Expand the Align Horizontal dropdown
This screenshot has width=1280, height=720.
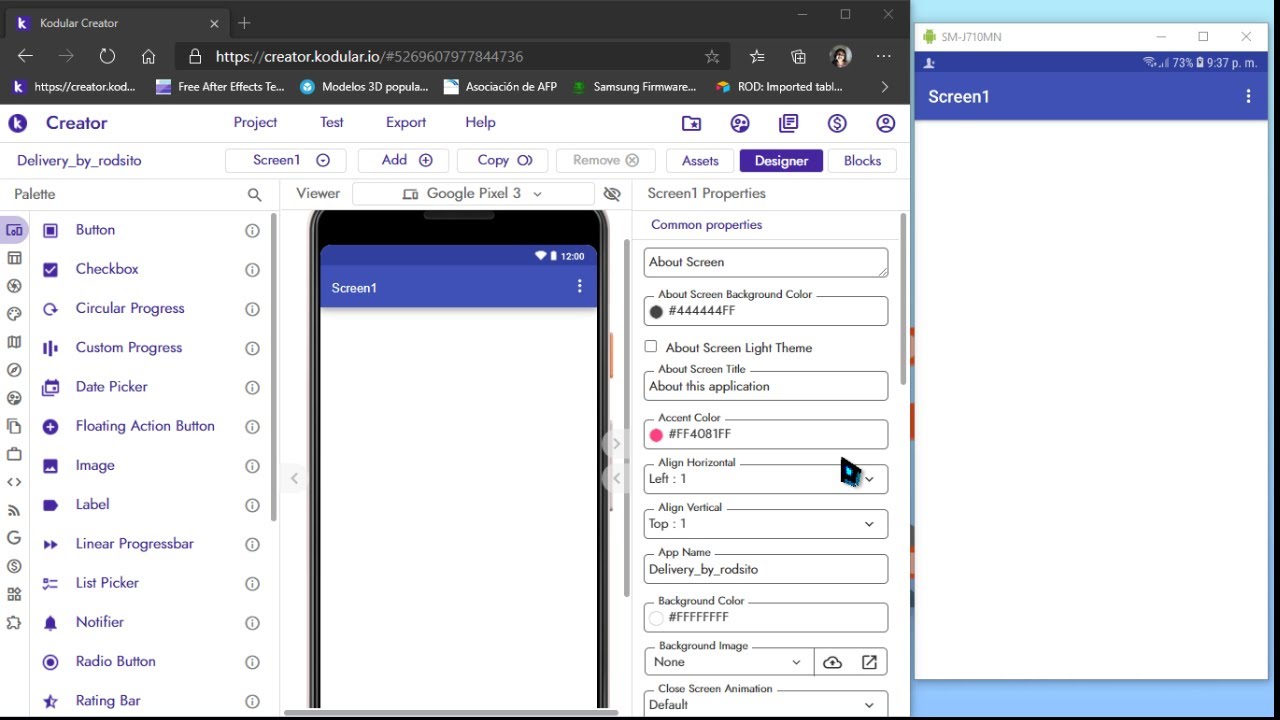[765, 479]
